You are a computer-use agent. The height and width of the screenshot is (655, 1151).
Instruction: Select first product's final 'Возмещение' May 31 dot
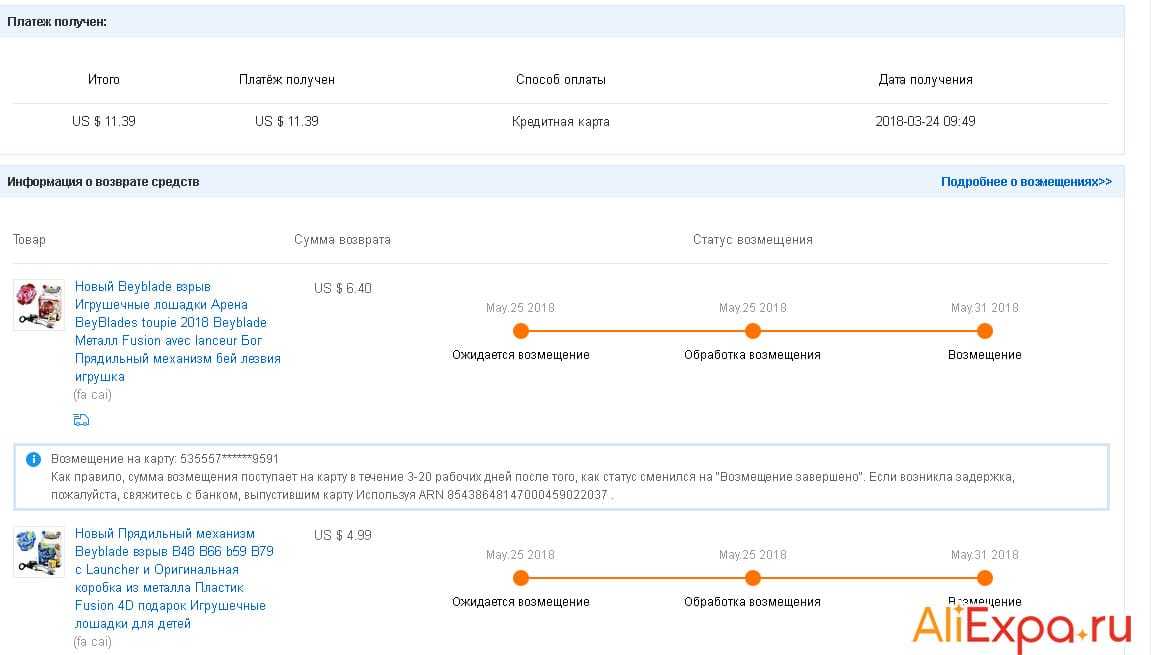tap(984, 331)
